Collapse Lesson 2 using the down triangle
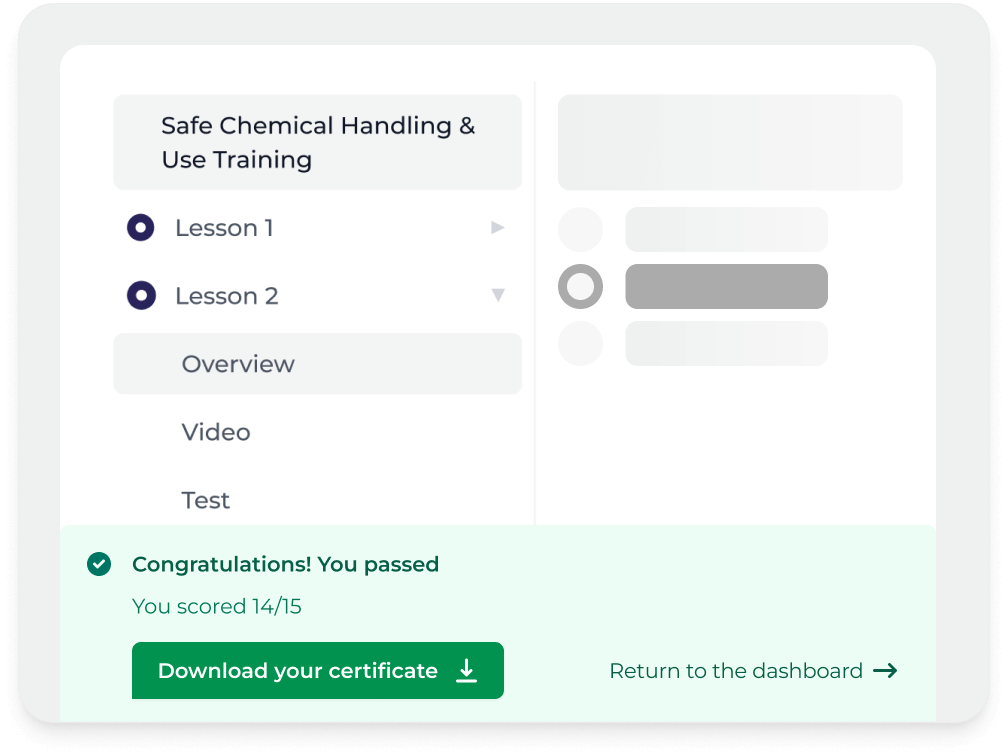 click(497, 296)
